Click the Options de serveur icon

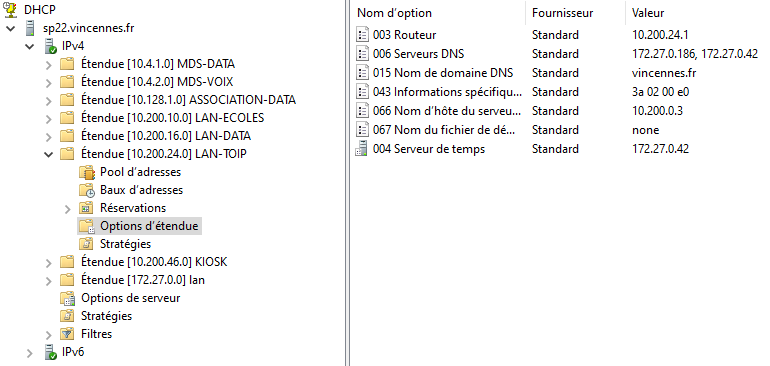(67, 298)
